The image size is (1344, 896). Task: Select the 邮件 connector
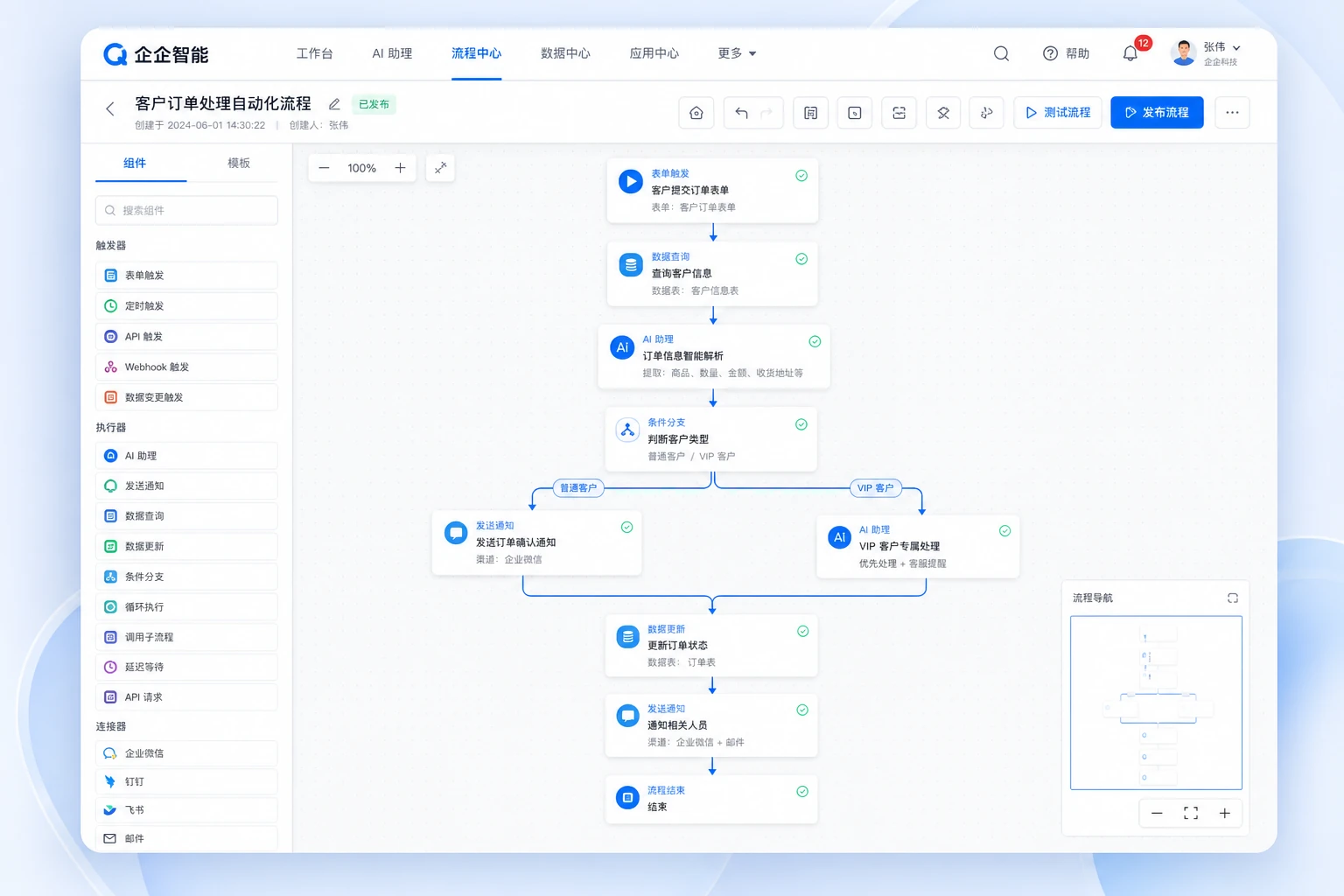pyautogui.click(x=186, y=838)
